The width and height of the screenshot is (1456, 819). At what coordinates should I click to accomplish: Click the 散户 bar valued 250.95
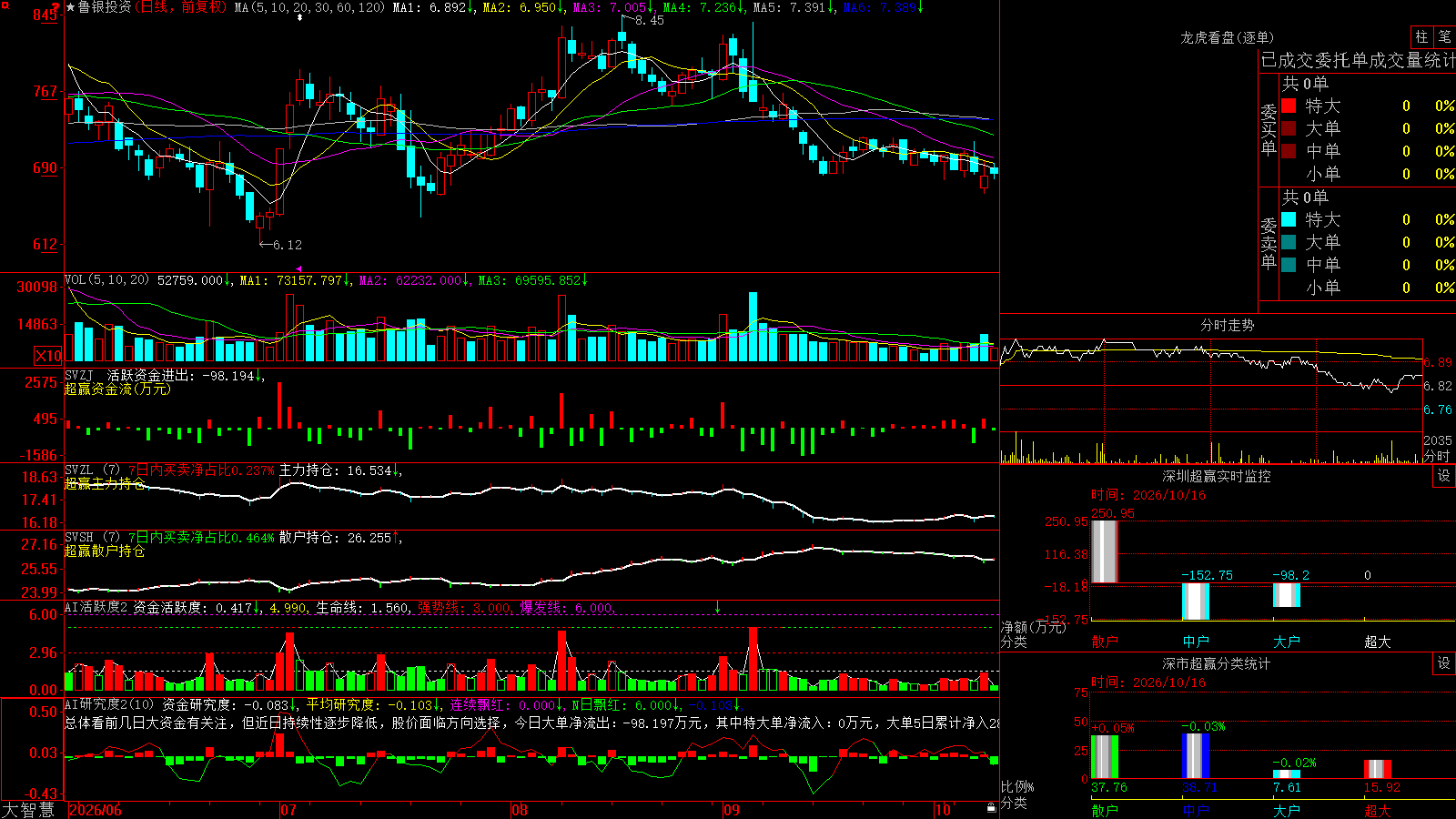tap(1104, 551)
